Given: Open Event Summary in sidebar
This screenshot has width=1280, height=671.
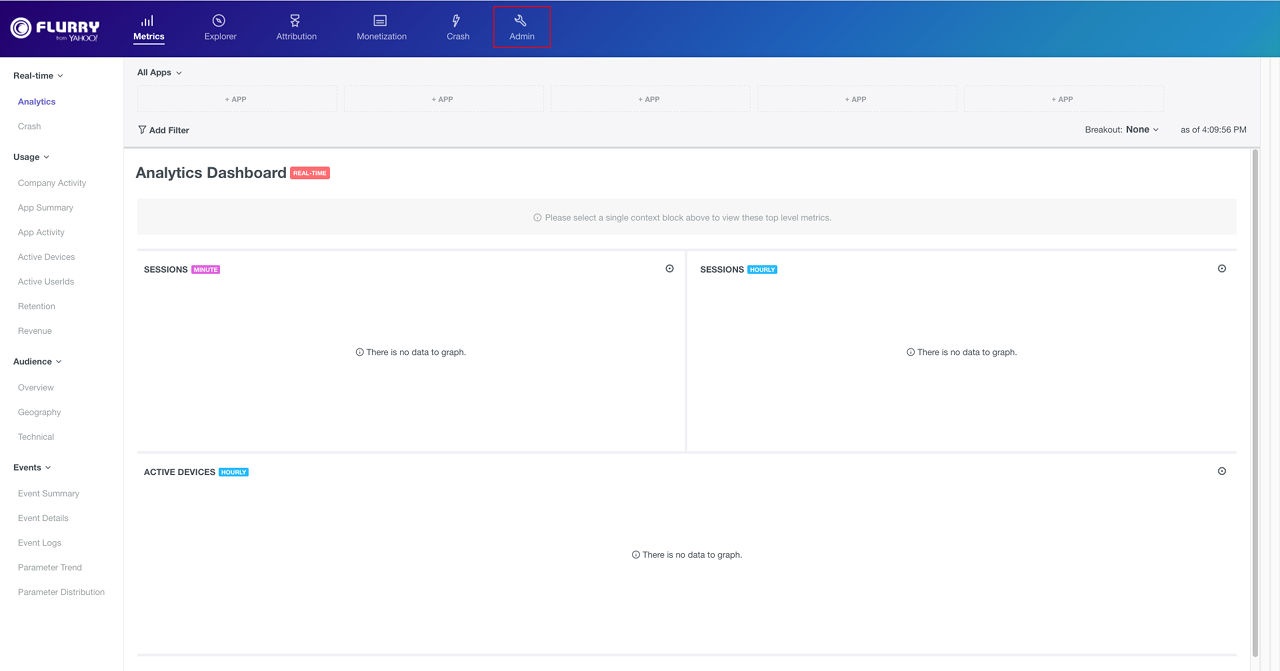Looking at the screenshot, I should click(48, 494).
